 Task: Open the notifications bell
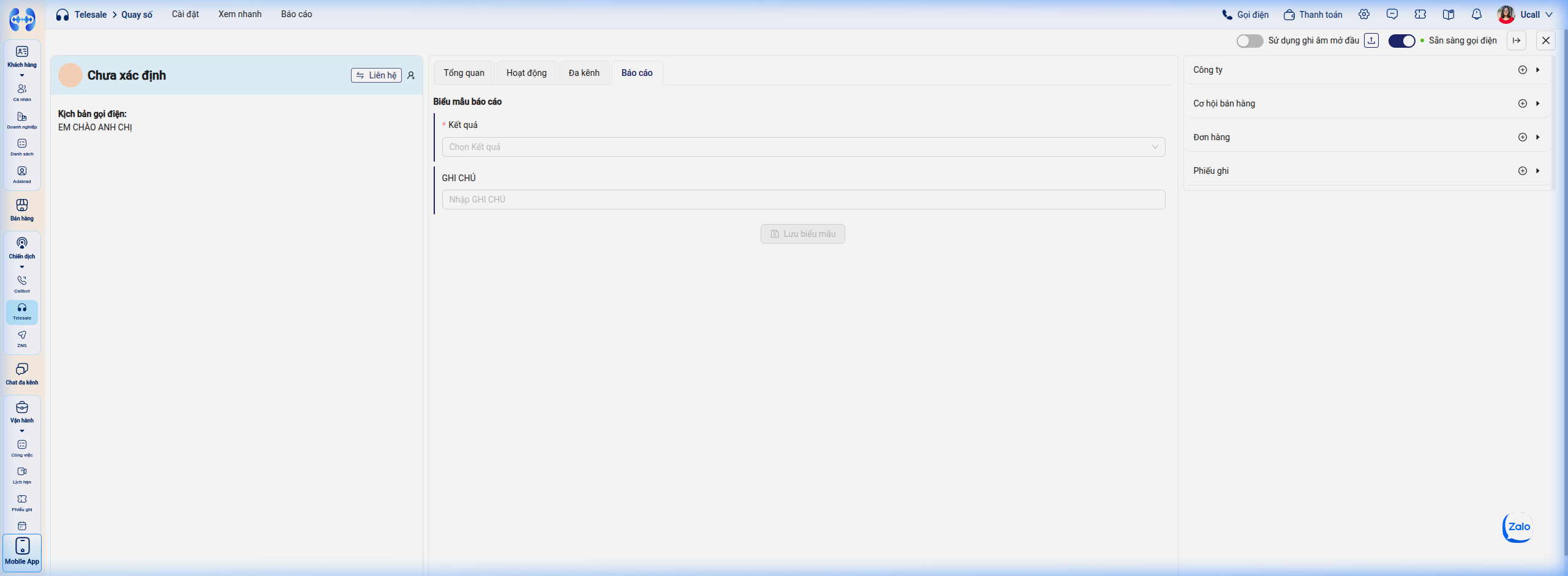(1477, 14)
